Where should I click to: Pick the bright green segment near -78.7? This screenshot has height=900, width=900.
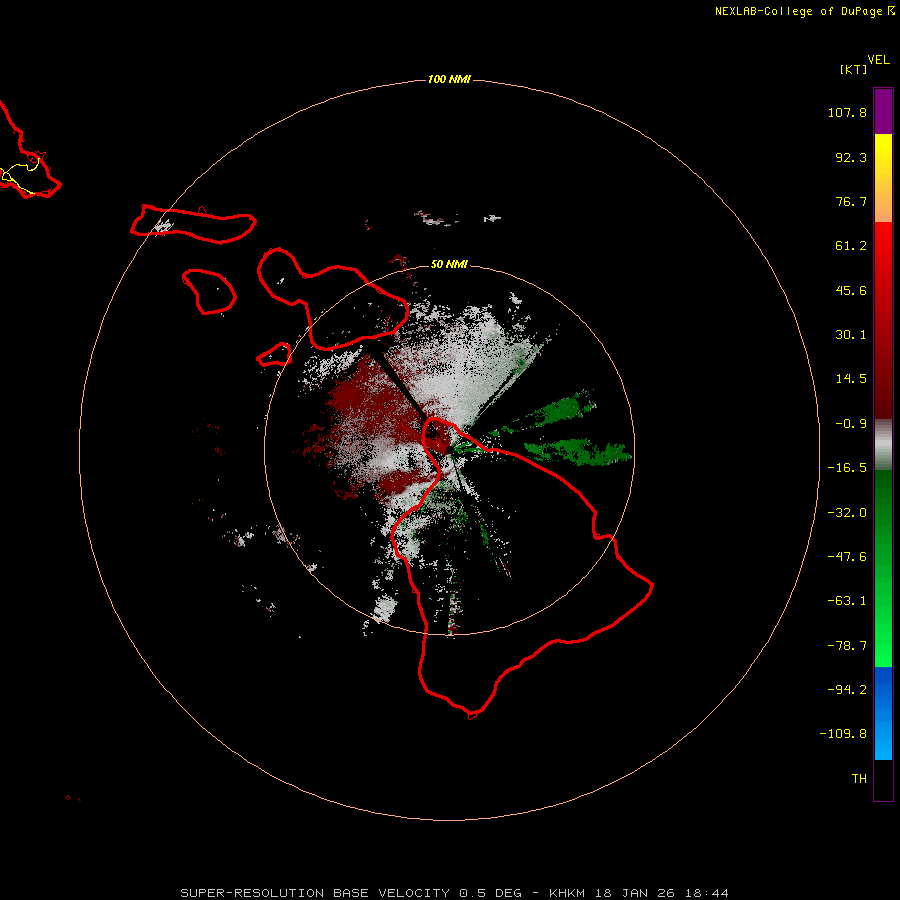(x=883, y=646)
